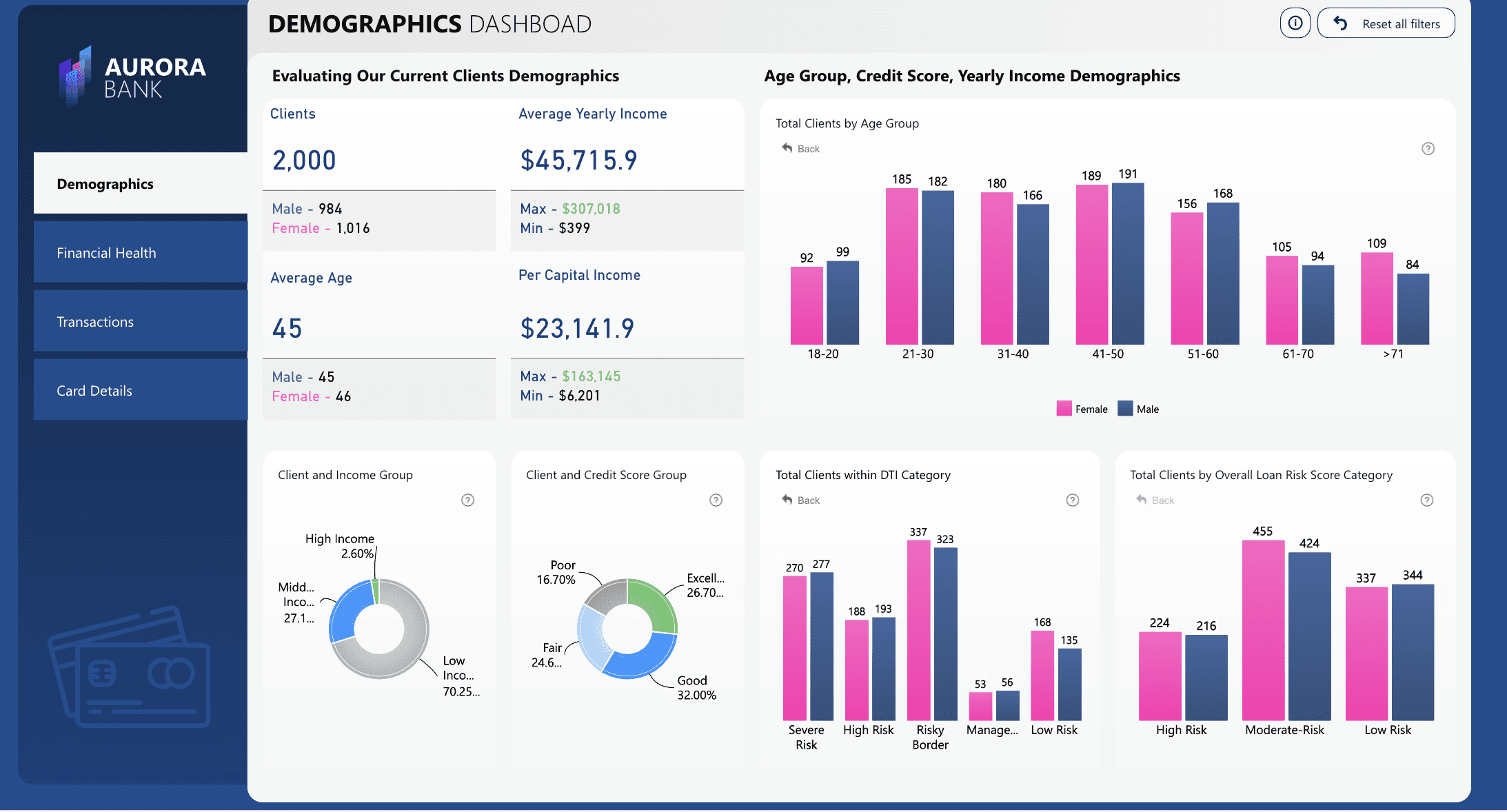The image size is (1507, 812).
Task: Click the Aurora Bank logo
Action: coord(132,76)
